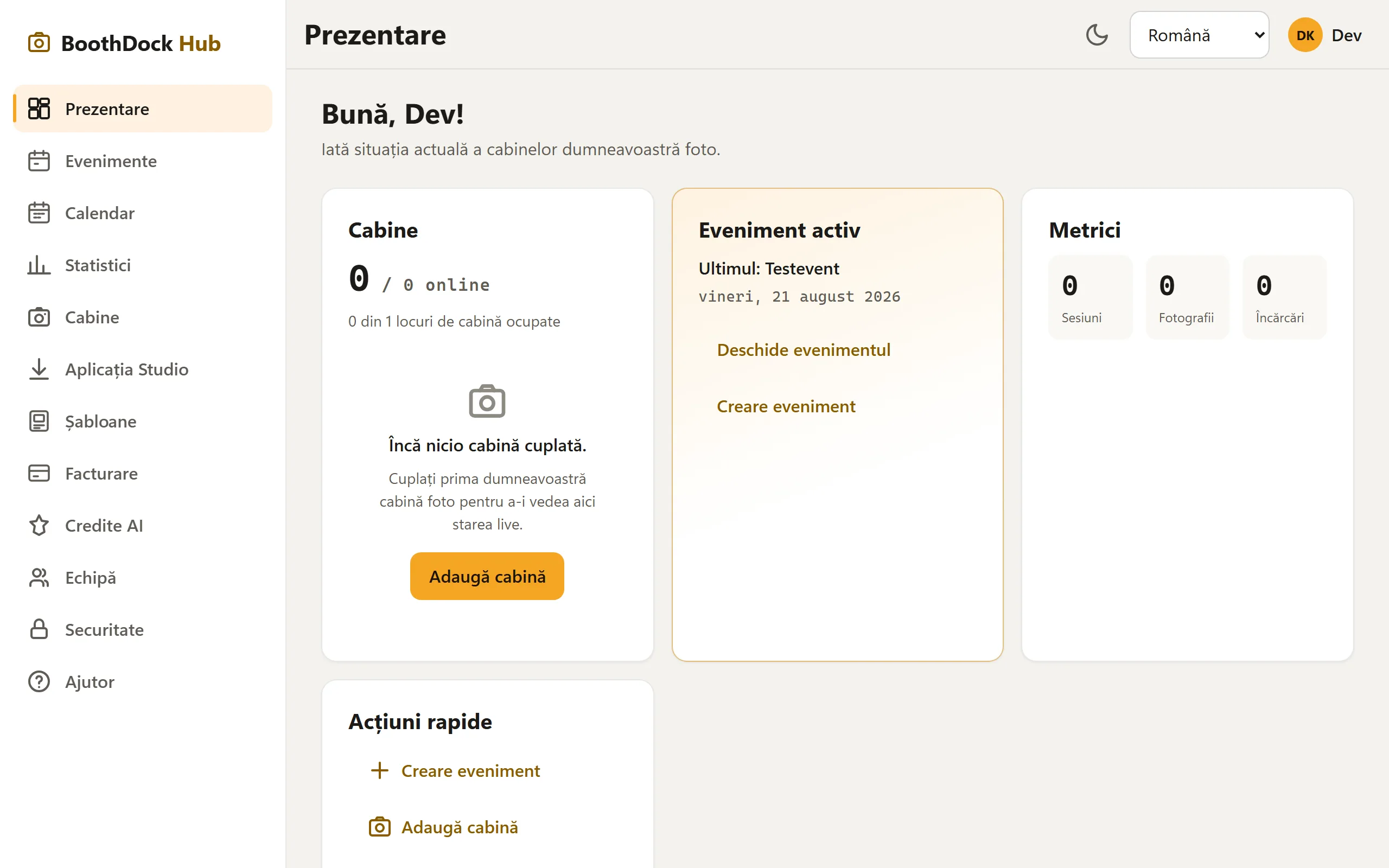This screenshot has height=868, width=1389.
Task: Click the Credite AI star icon
Action: (39, 525)
